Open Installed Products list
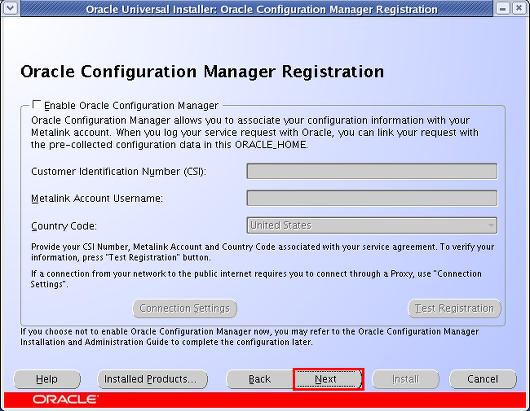The height and width of the screenshot is (411, 530). tap(152, 379)
